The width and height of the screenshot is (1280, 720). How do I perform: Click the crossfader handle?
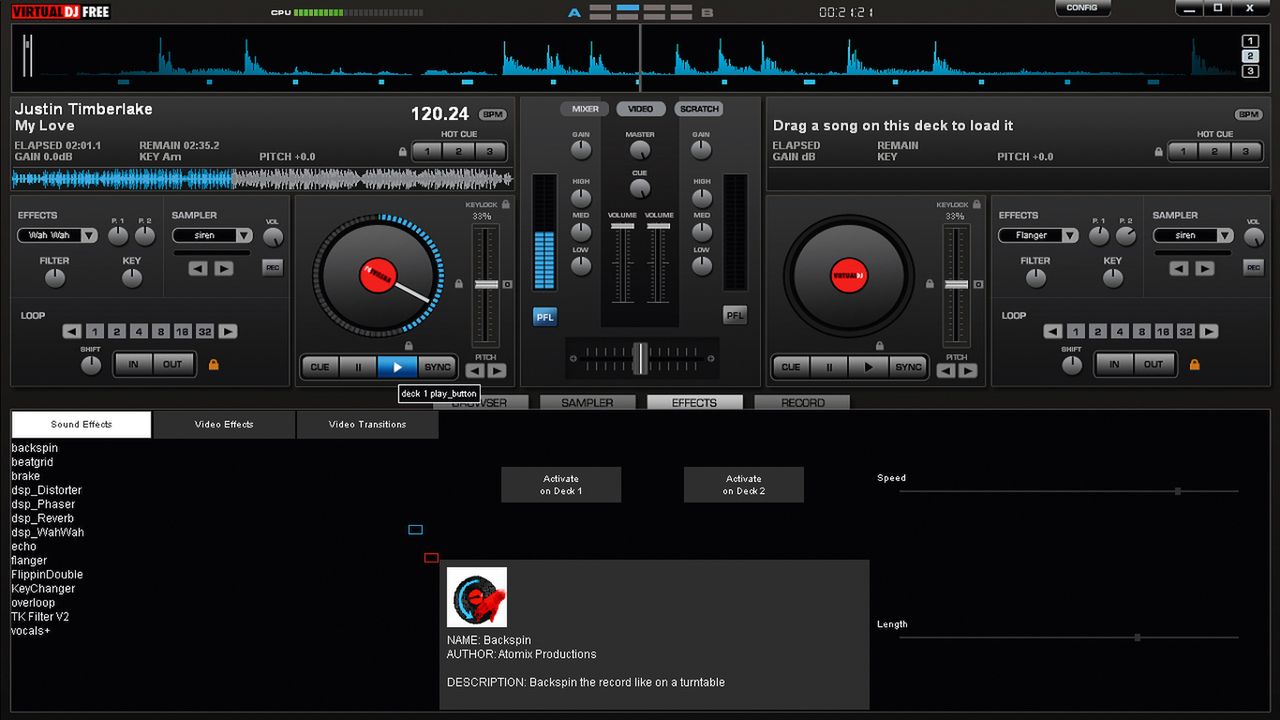(640, 357)
